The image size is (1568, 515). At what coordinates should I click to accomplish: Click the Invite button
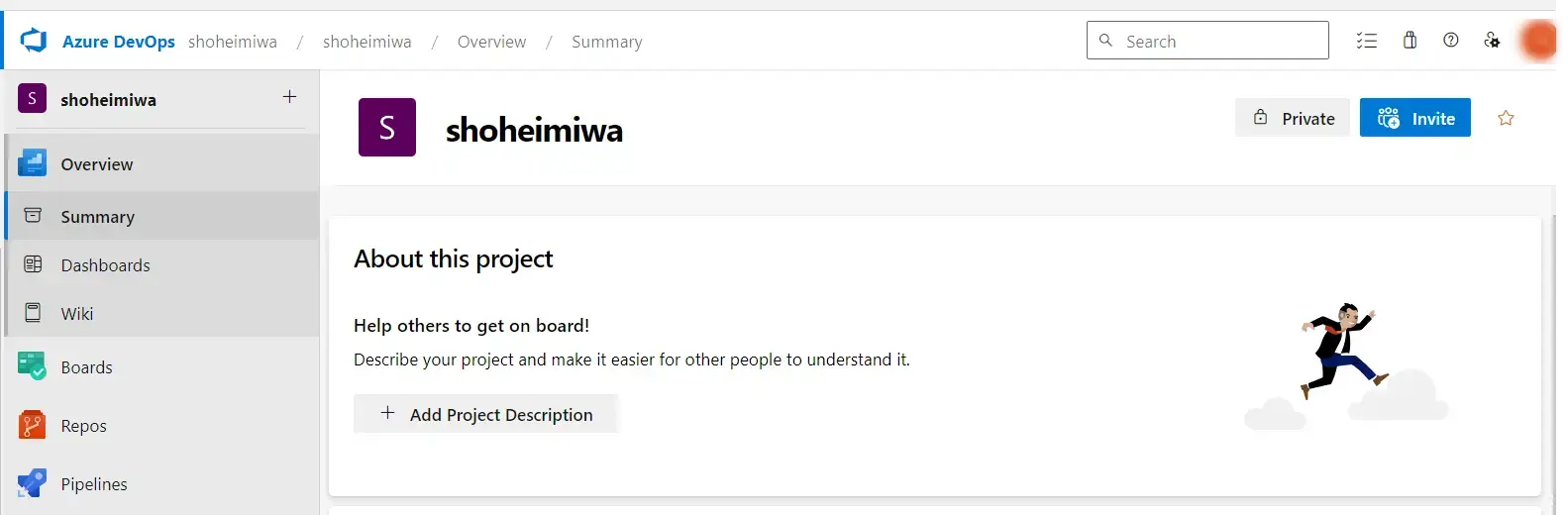pyautogui.click(x=1414, y=118)
